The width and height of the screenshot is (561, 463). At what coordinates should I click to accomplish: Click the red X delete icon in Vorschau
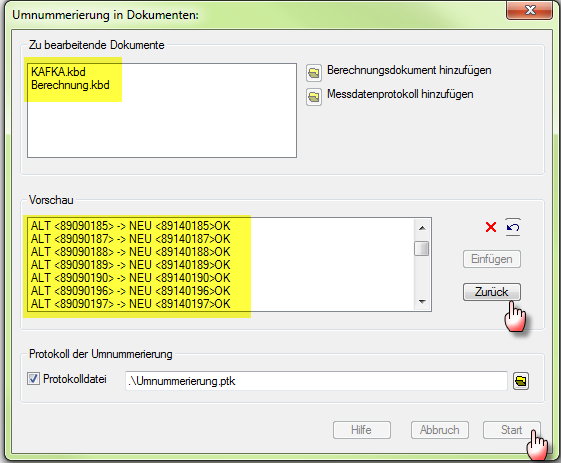(x=491, y=227)
